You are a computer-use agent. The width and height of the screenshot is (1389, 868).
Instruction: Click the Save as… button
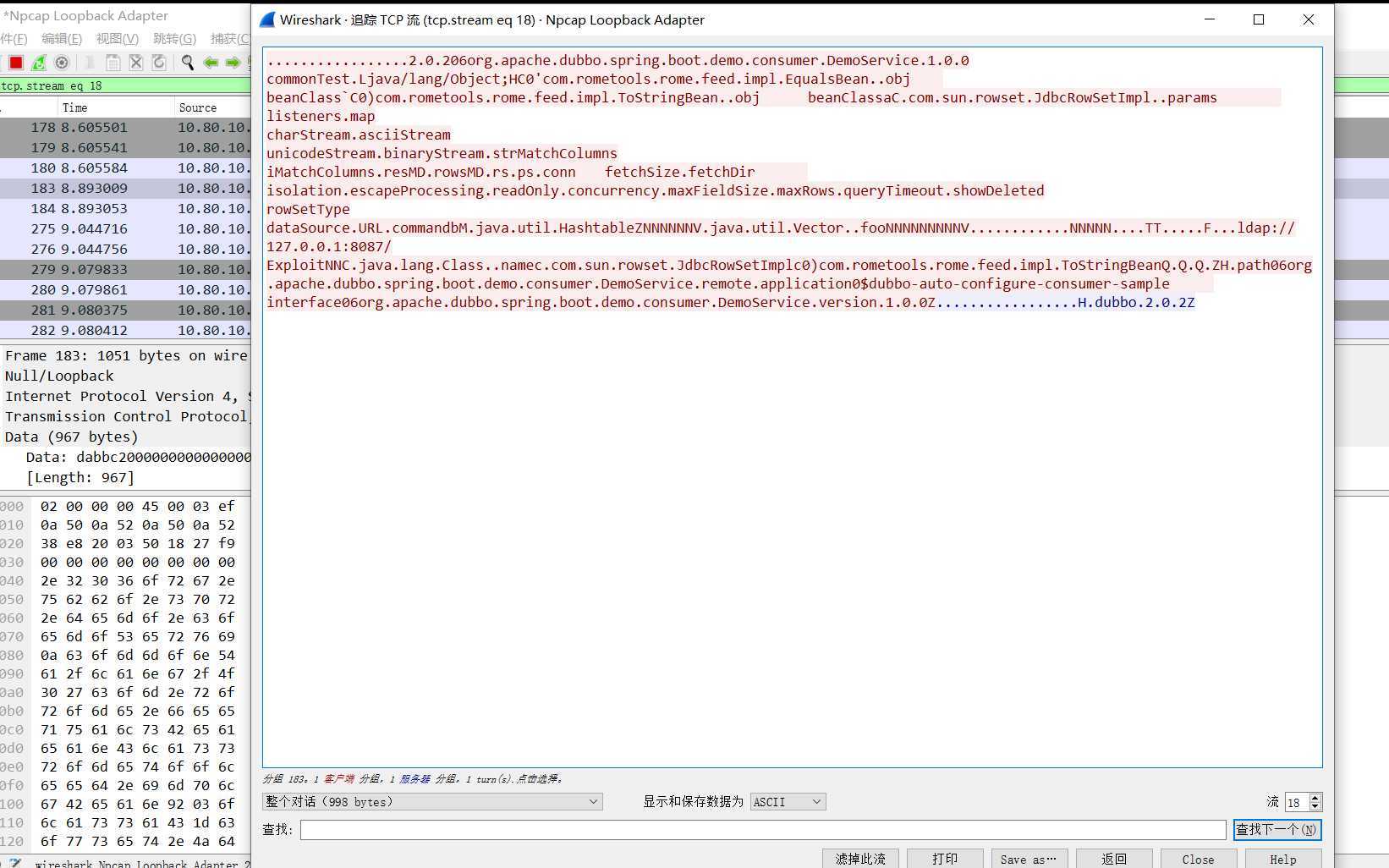point(1029,859)
